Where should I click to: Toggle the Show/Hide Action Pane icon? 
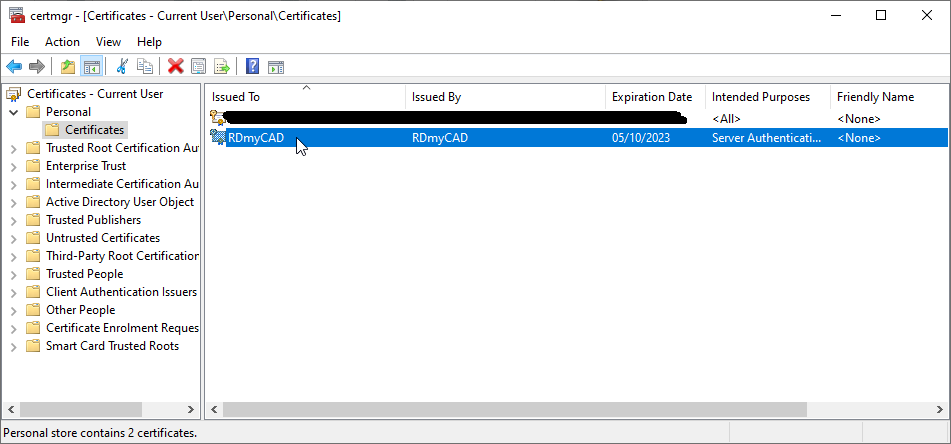(x=276, y=66)
